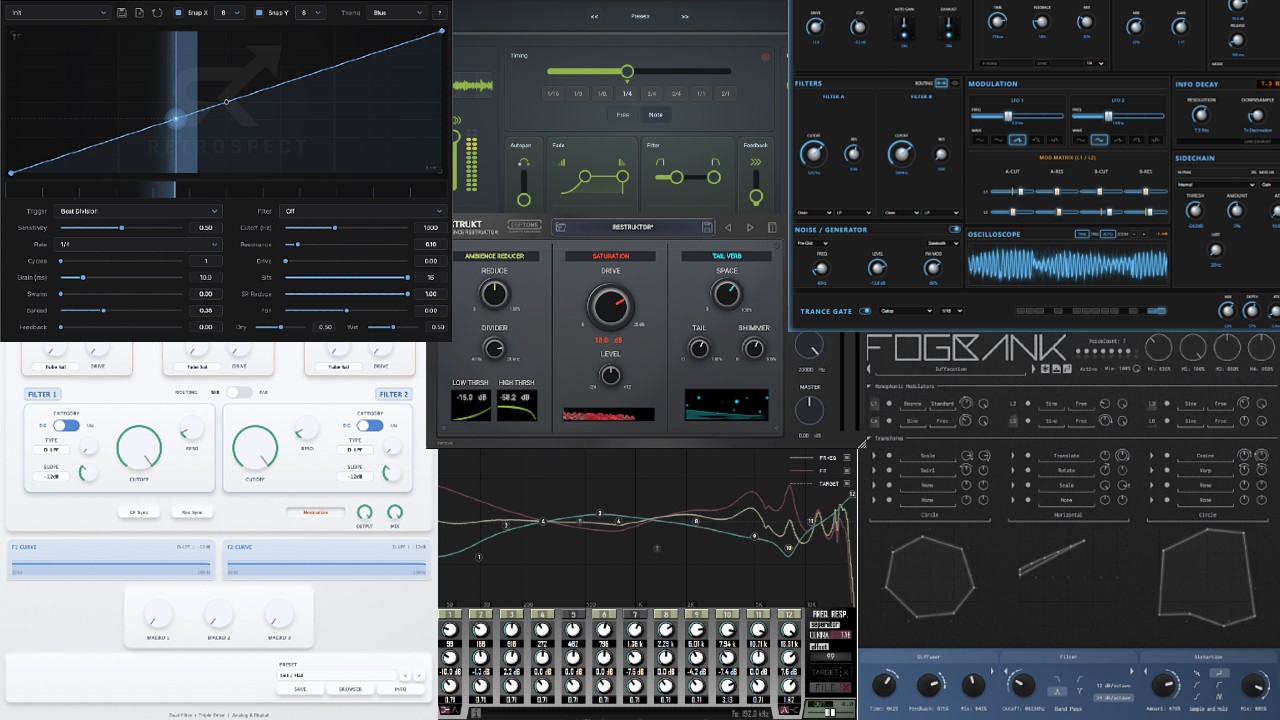Click the FILE X button in EQ

(831, 687)
